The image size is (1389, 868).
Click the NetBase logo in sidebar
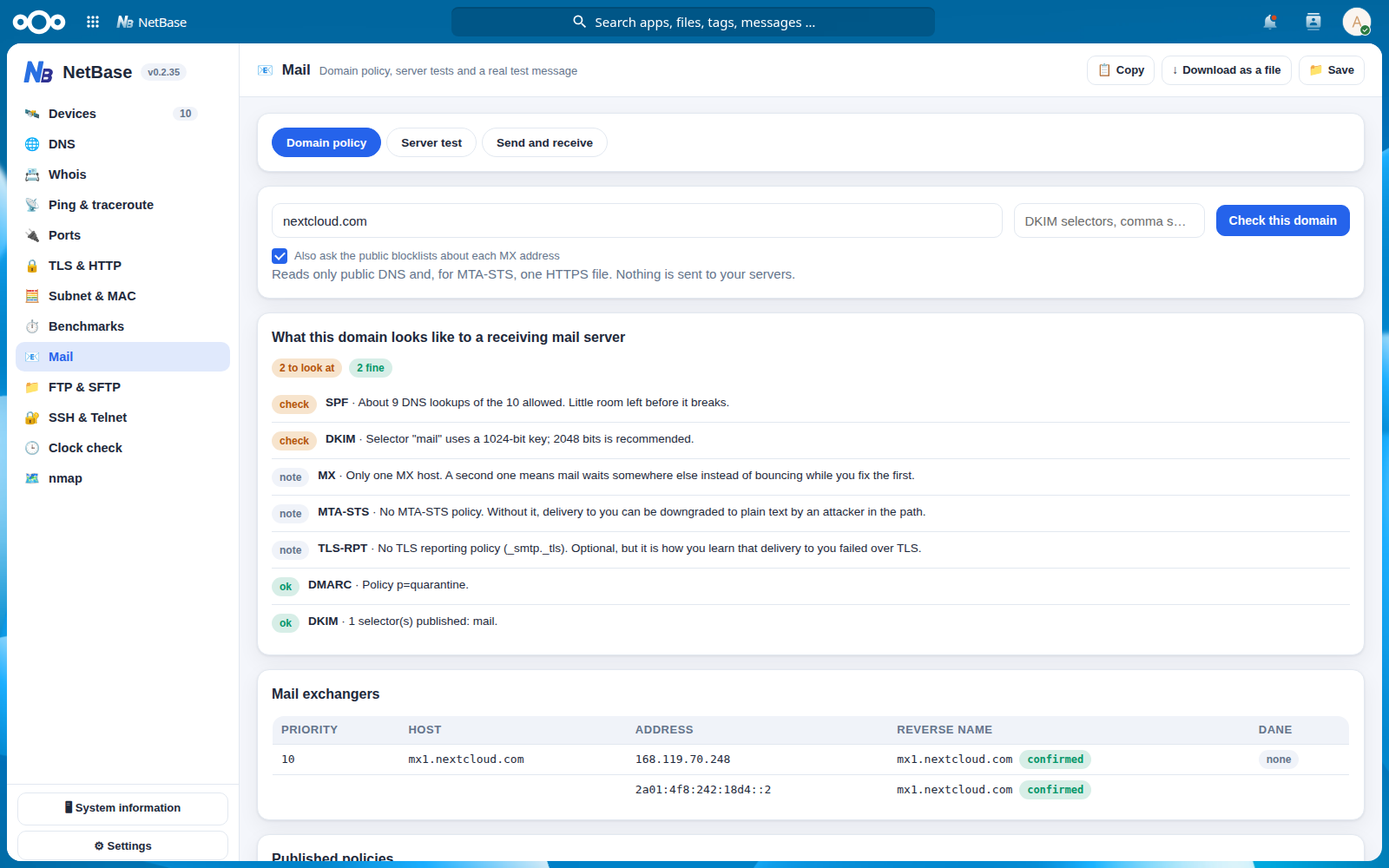tap(38, 72)
